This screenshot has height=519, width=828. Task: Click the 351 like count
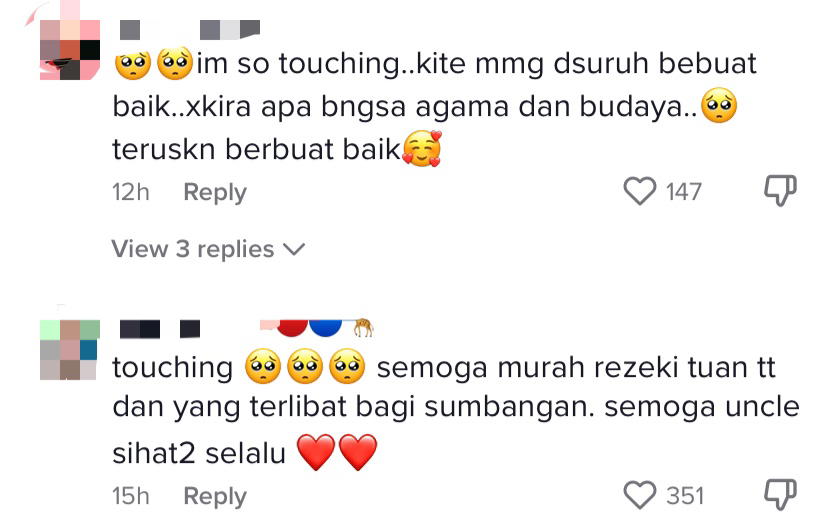tap(685, 496)
